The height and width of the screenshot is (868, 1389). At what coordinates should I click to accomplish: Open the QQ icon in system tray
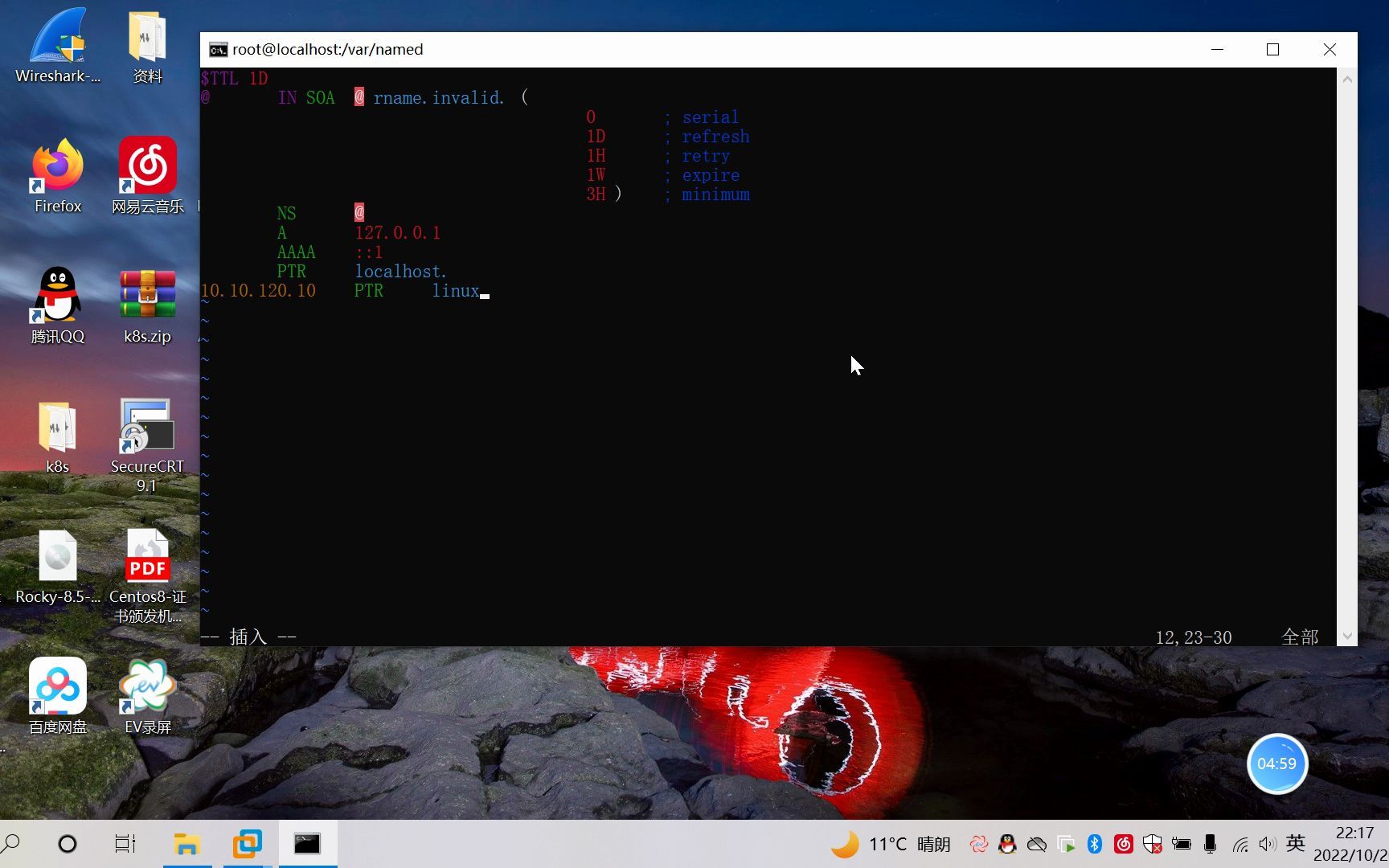point(1007,844)
